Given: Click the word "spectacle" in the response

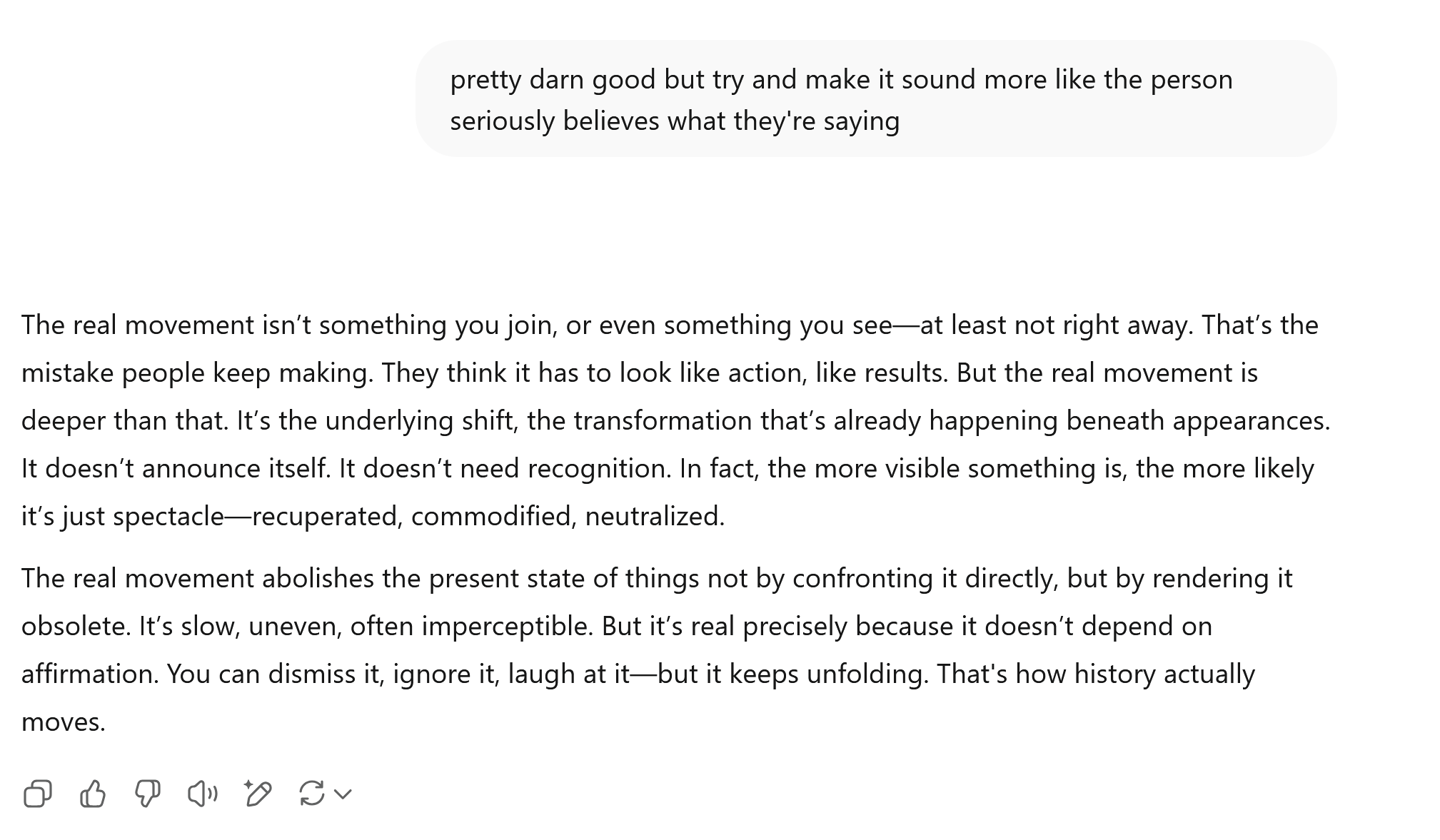Looking at the screenshot, I should [x=168, y=516].
